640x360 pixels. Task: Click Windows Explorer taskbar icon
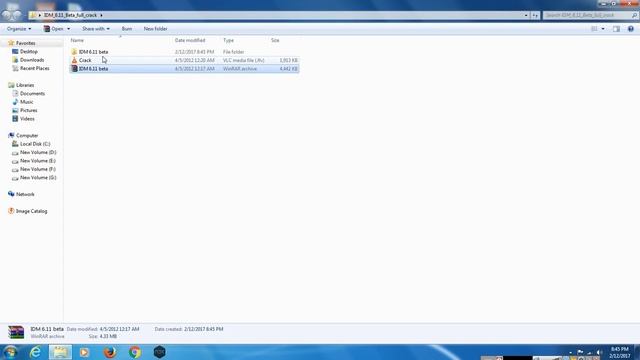click(x=60, y=352)
